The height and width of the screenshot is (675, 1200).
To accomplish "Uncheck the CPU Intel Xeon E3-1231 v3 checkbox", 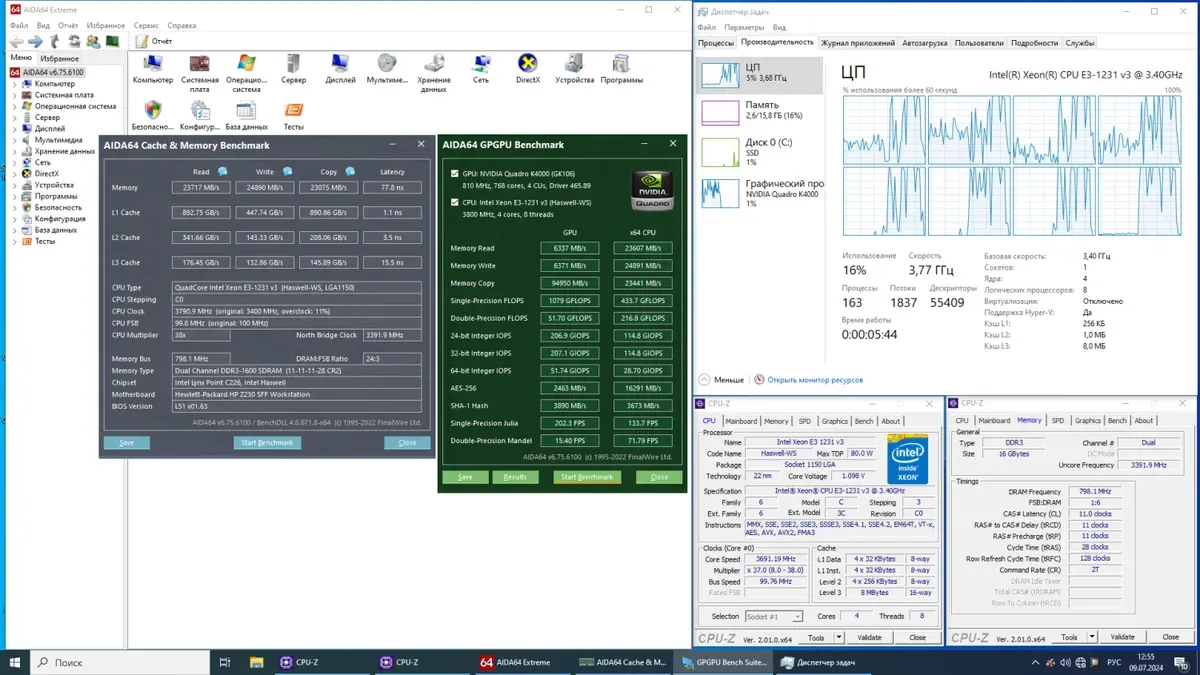I will pyautogui.click(x=455, y=201).
